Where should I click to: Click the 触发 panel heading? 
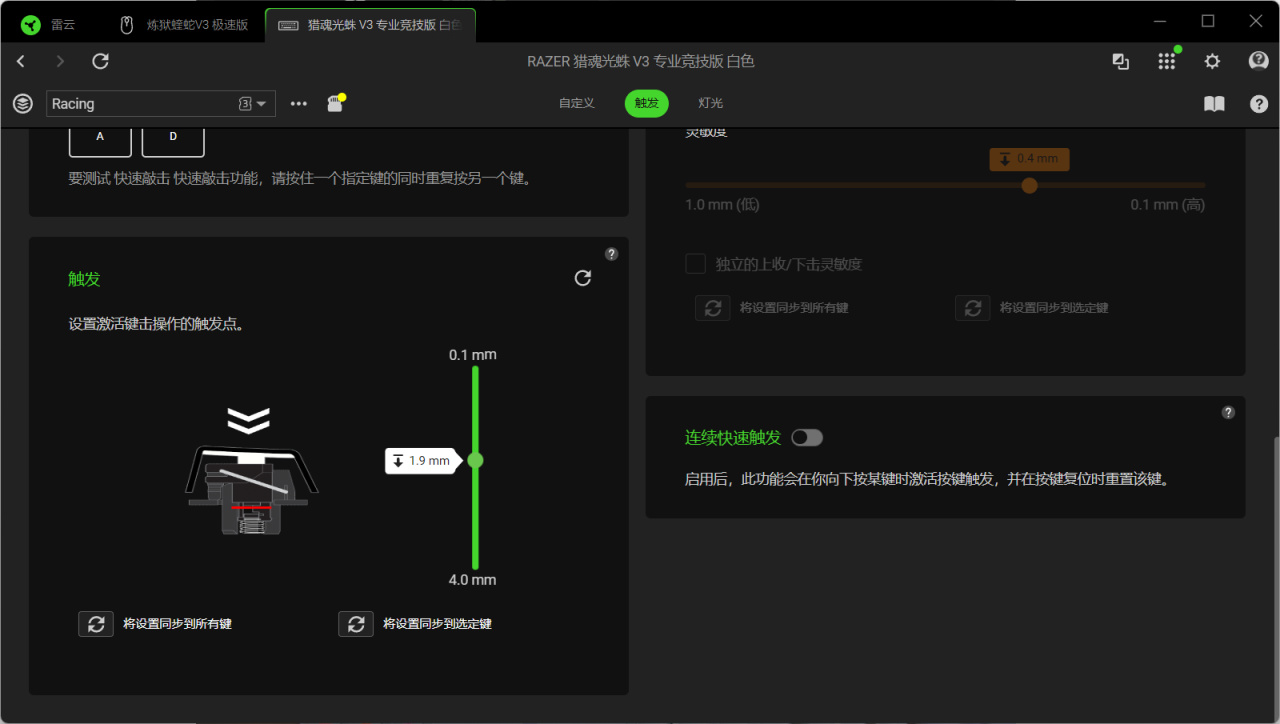click(84, 279)
